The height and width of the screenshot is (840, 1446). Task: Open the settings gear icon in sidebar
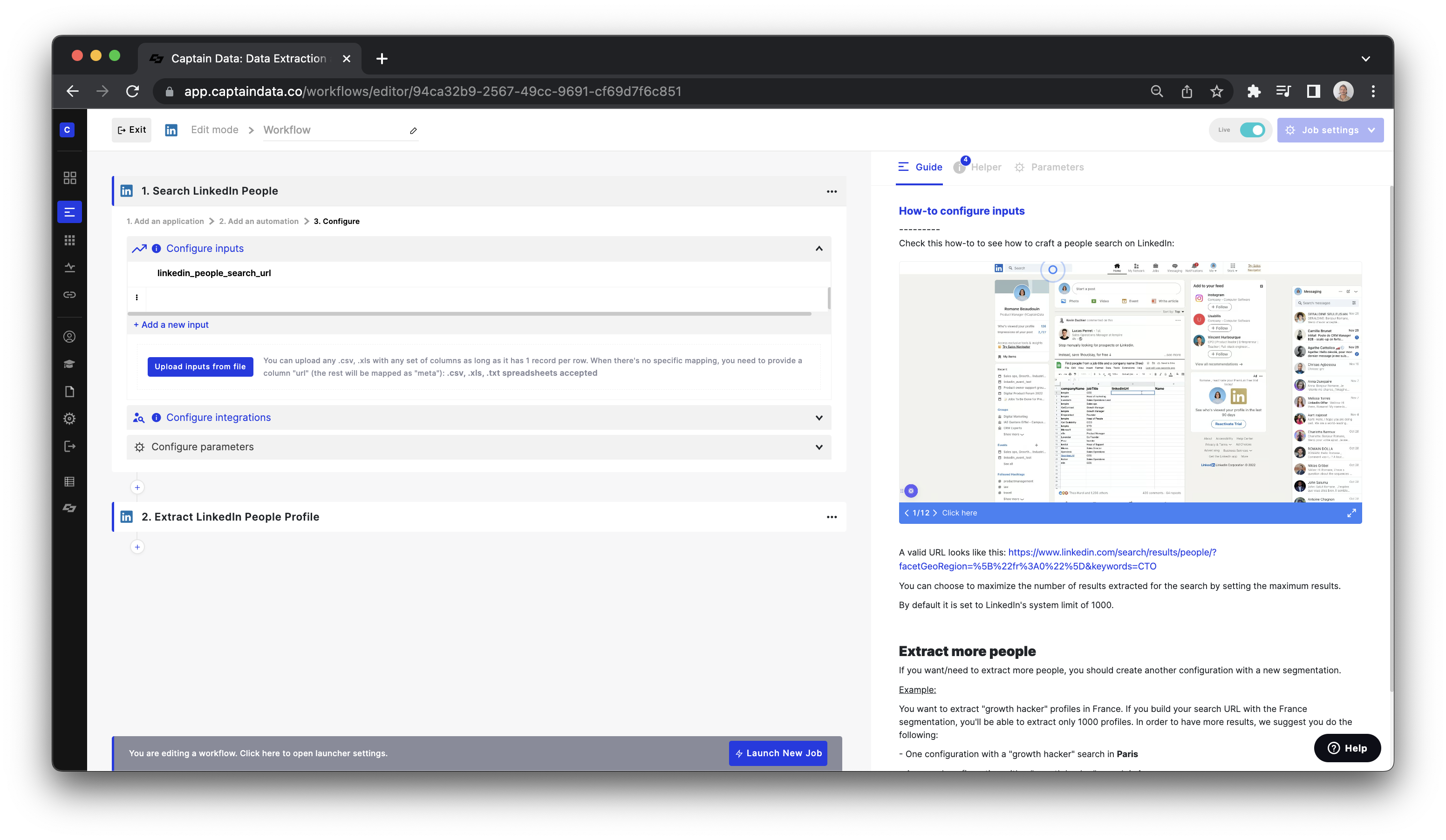pos(69,419)
